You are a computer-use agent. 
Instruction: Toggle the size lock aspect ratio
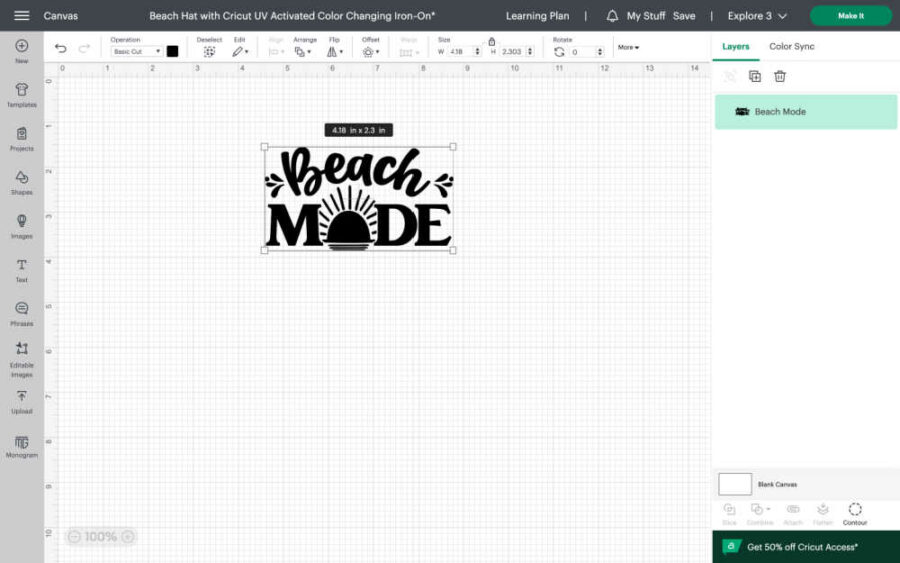(491, 41)
